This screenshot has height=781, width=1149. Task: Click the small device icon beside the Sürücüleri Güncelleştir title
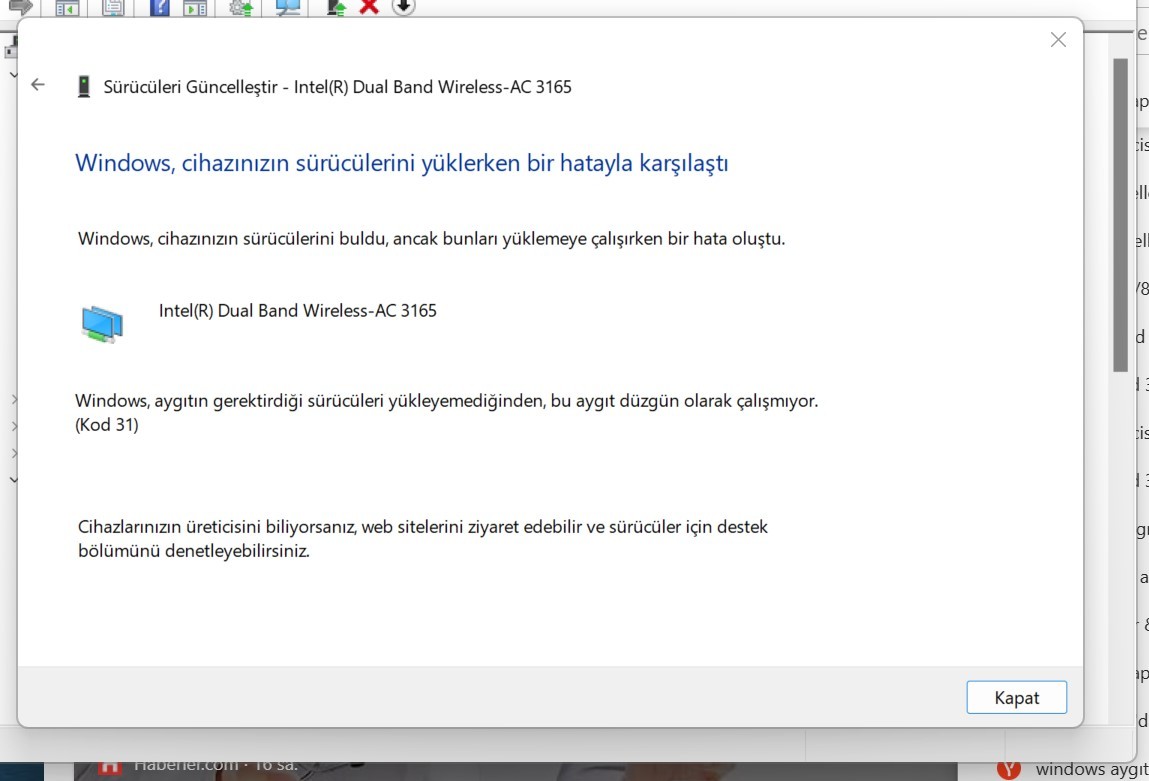point(84,86)
